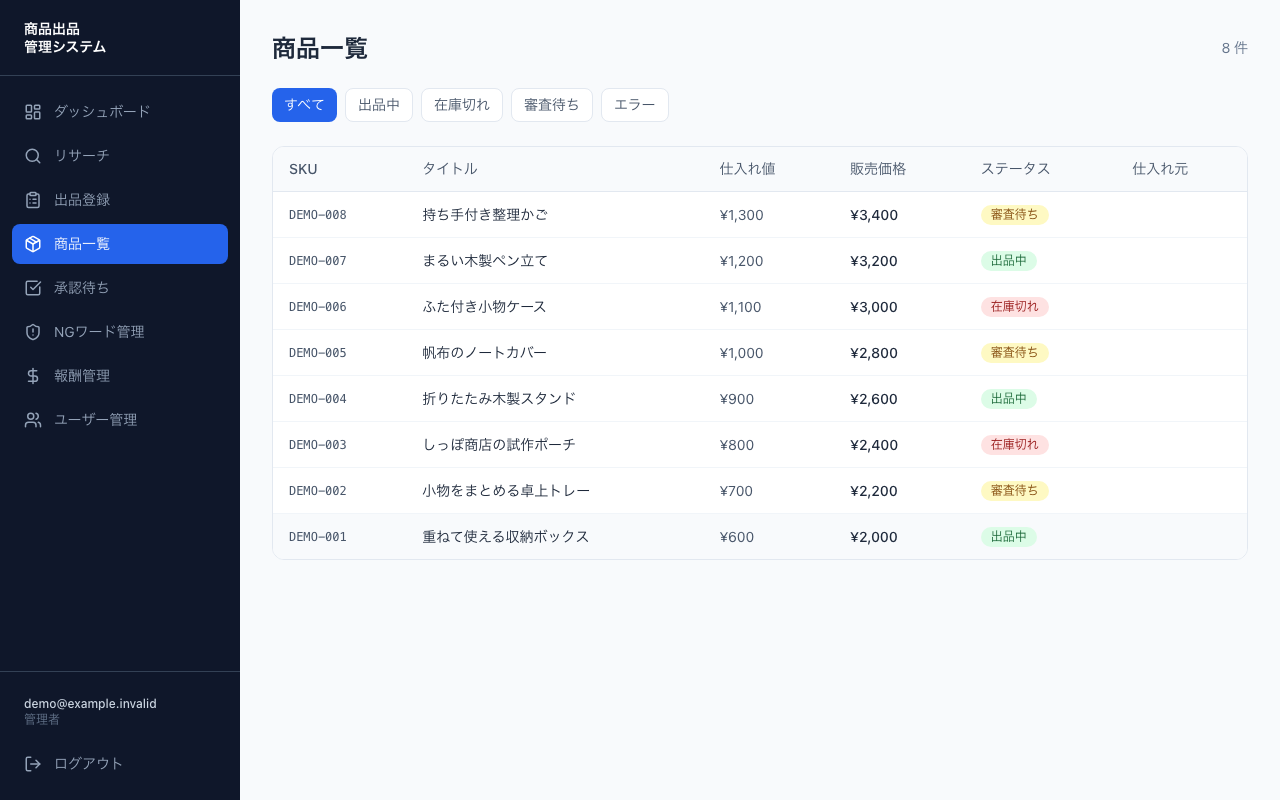Click the users icon for ユーザー管理

pyautogui.click(x=33, y=420)
